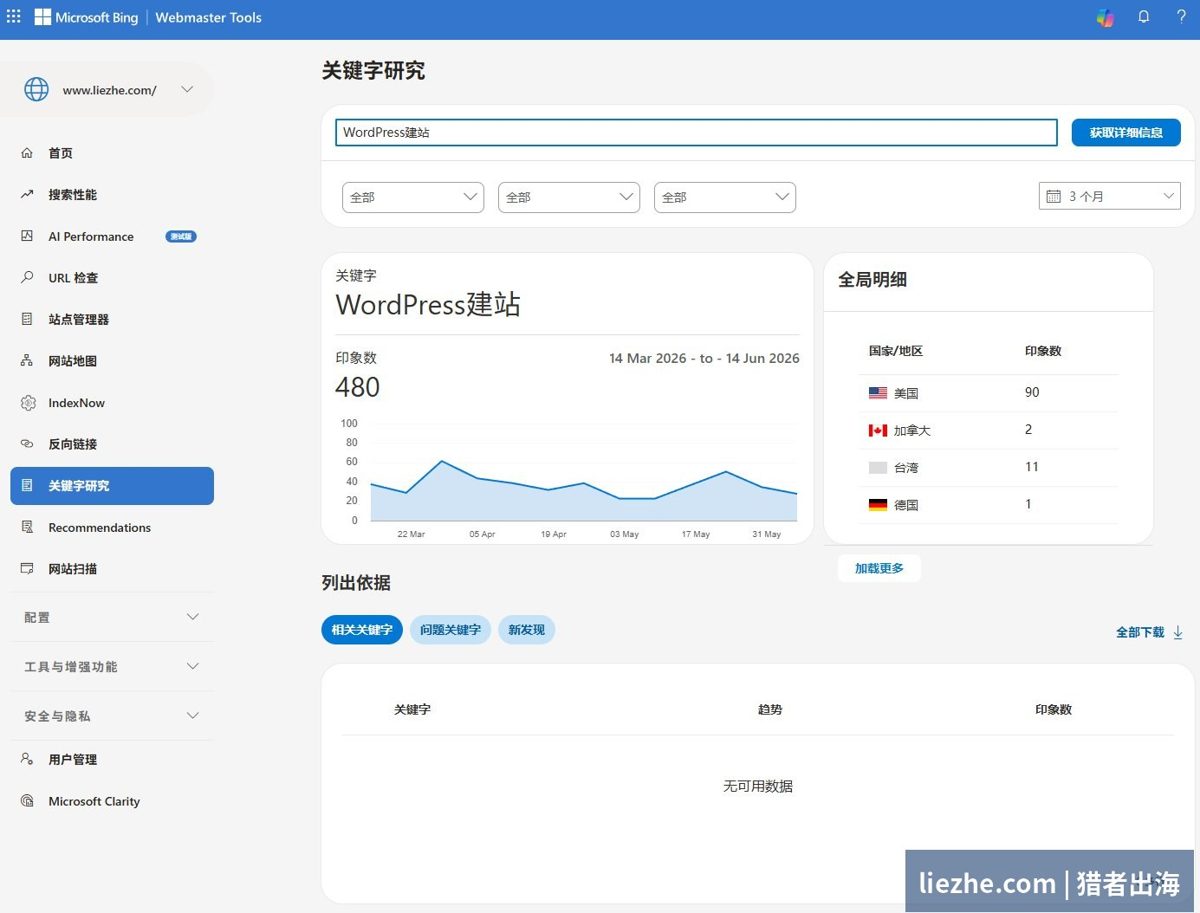The image size is (1200, 913).
Task: Click the 全部下载 link
Action: (1140, 632)
